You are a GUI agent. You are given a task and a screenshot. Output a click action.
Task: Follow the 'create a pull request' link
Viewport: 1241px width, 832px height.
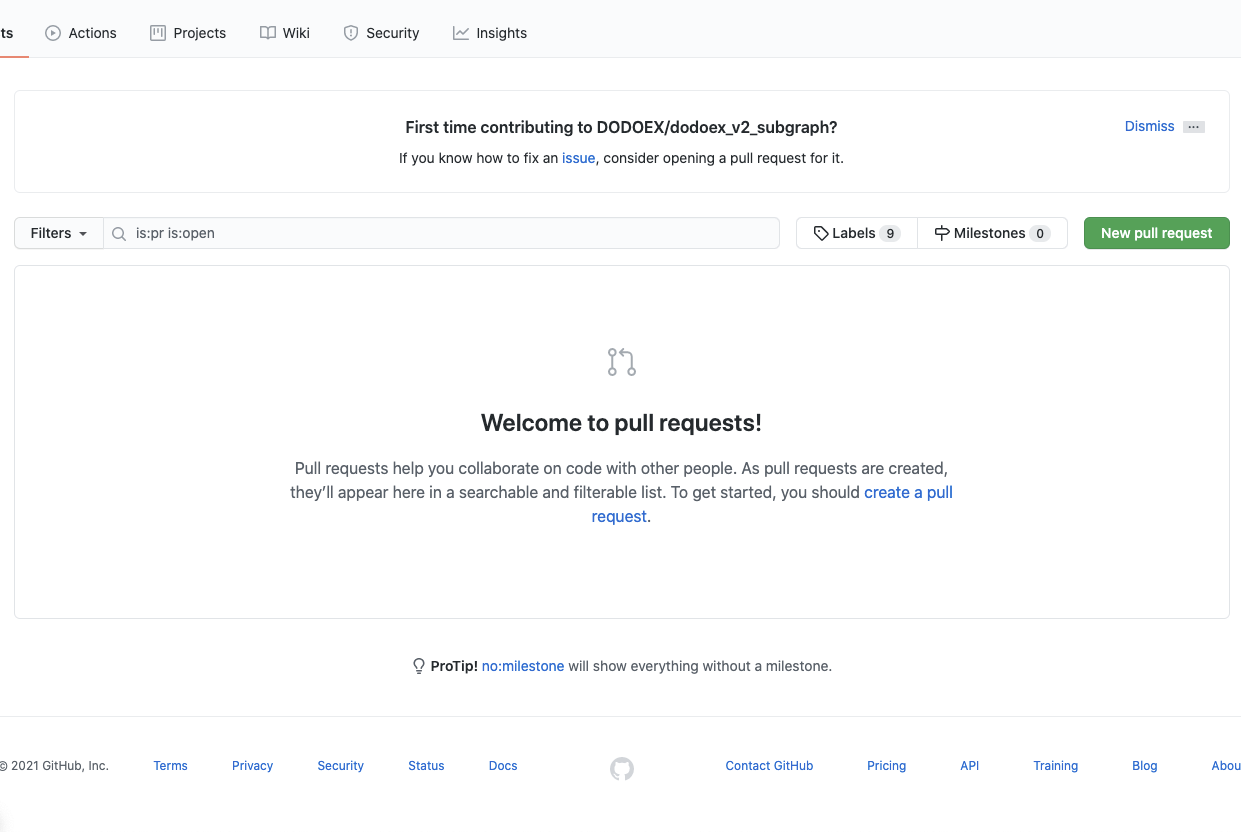pos(908,492)
